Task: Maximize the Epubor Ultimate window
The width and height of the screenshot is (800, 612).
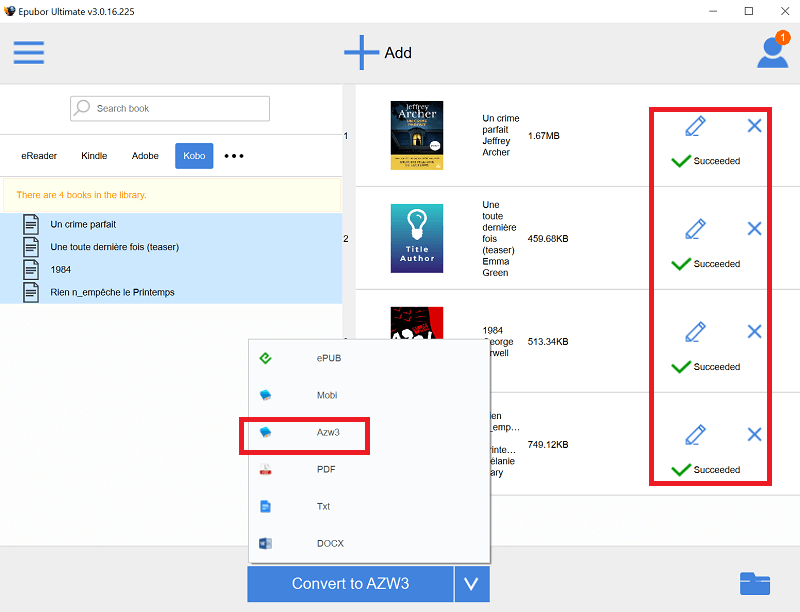Action: (x=748, y=11)
